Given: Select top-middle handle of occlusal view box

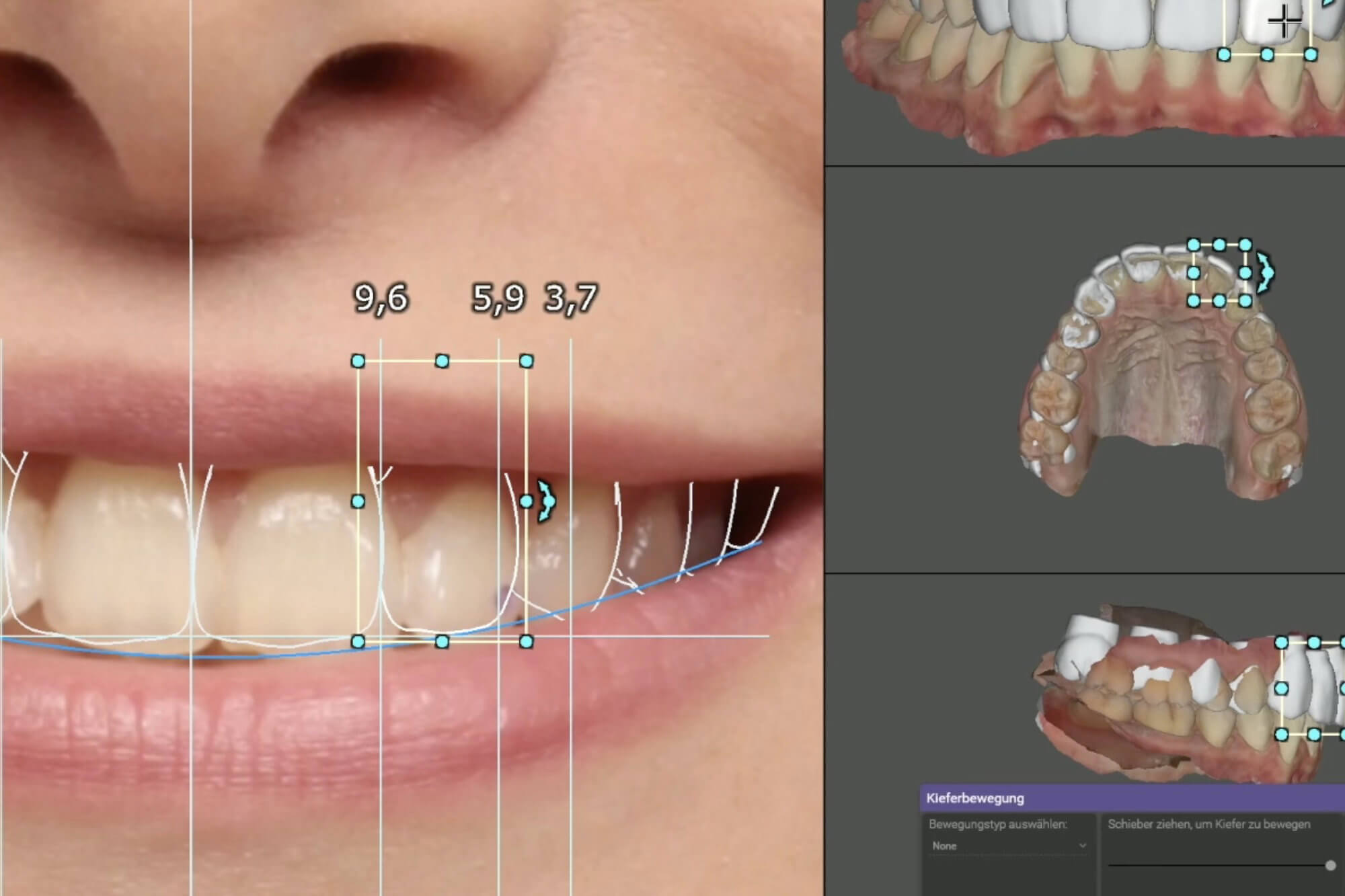Looking at the screenshot, I should [x=1219, y=245].
